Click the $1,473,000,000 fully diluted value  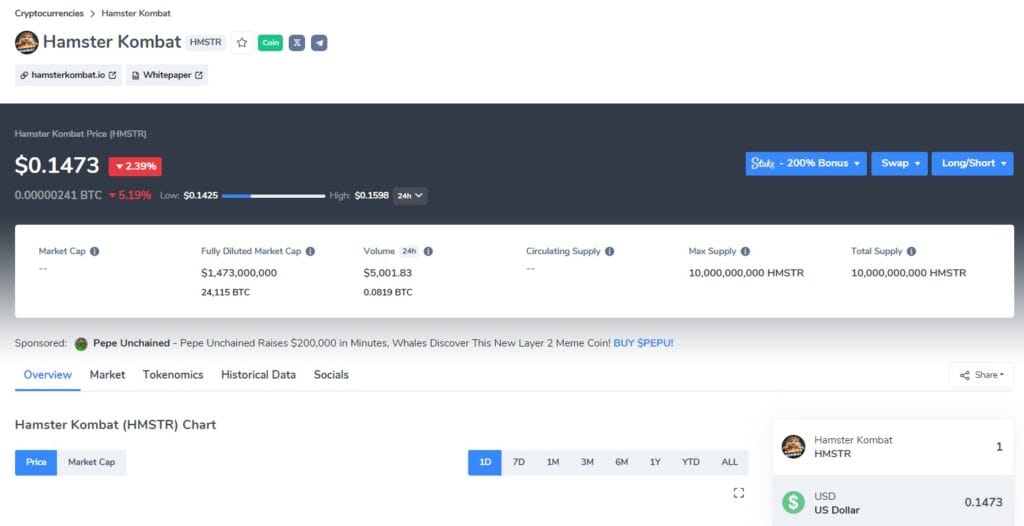click(239, 273)
